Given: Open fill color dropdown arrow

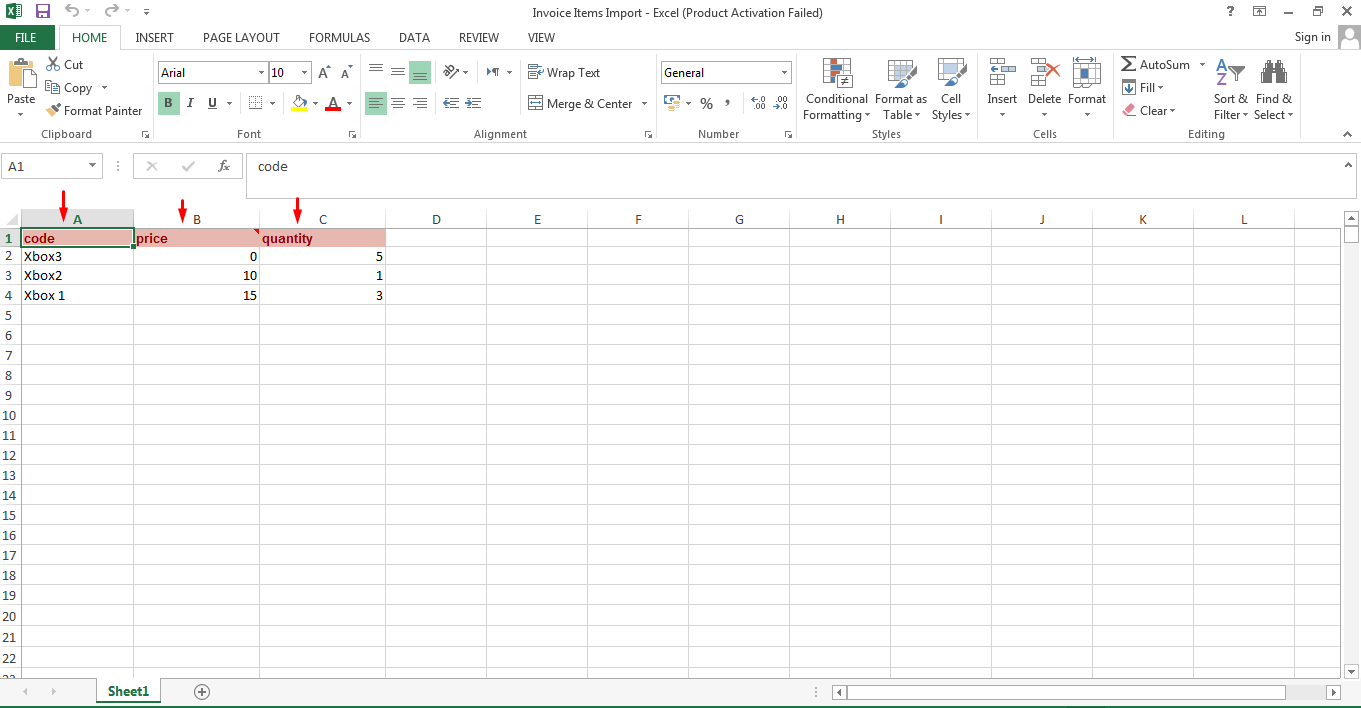Looking at the screenshot, I should click(315, 103).
